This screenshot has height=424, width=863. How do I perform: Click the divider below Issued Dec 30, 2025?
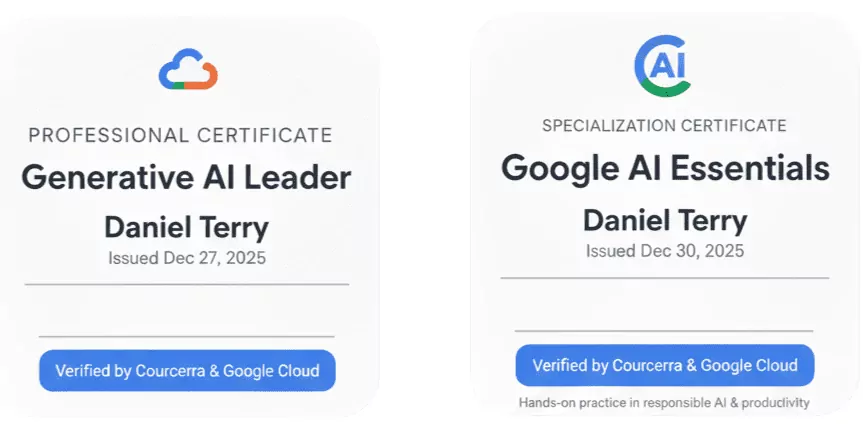(x=665, y=278)
